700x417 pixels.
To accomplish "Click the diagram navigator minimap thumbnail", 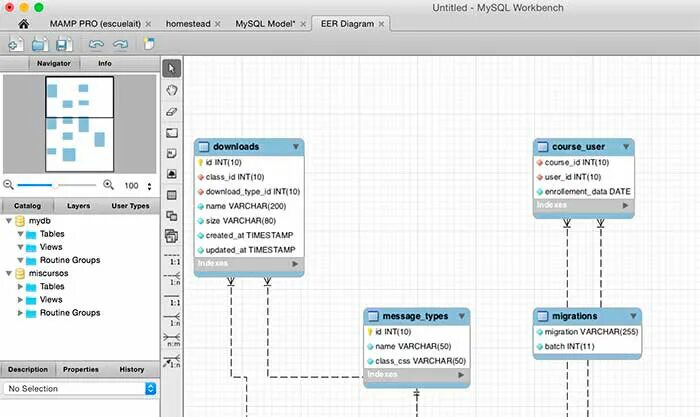I will coord(79,124).
